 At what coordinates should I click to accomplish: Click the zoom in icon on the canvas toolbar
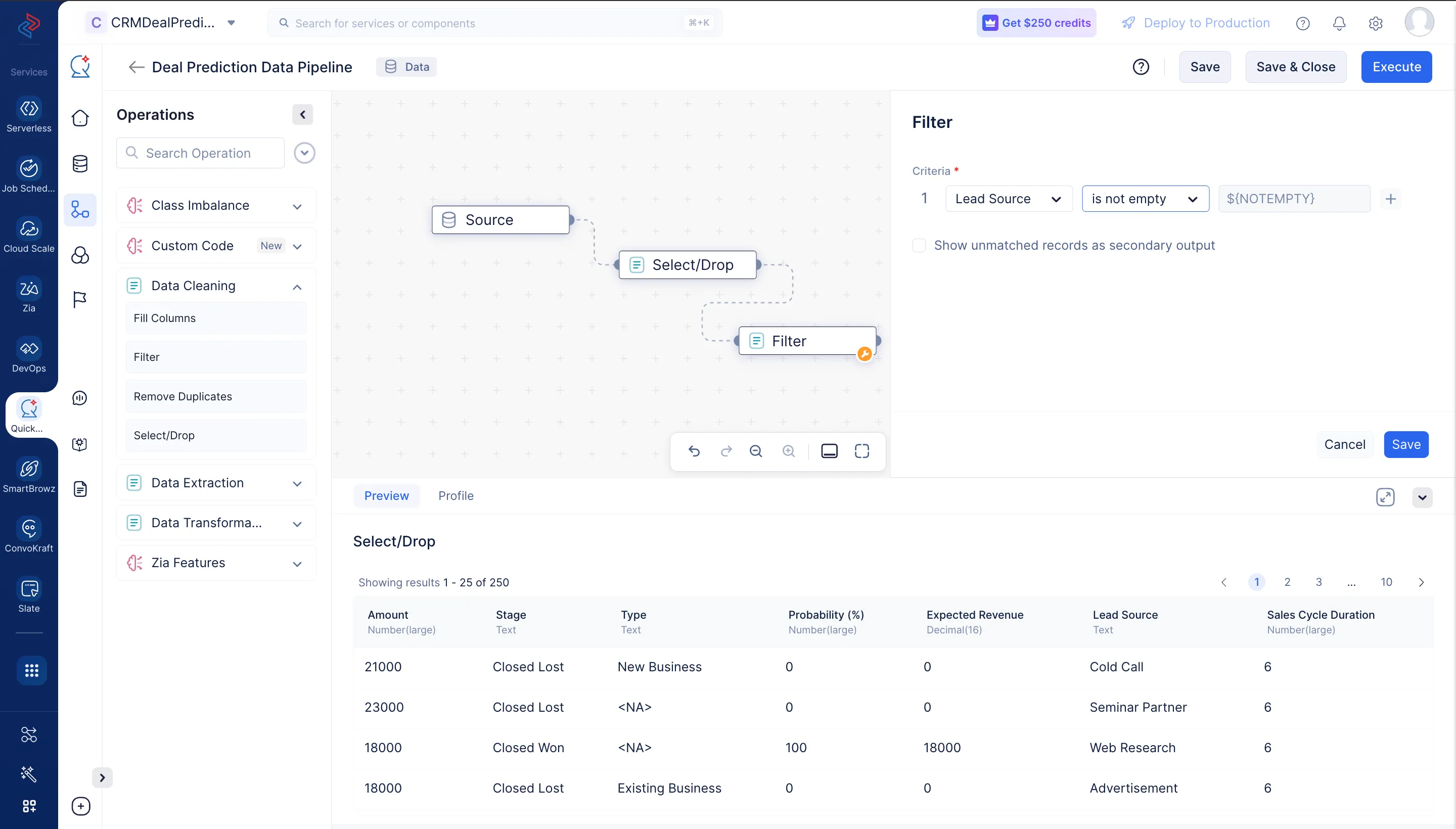pos(789,451)
